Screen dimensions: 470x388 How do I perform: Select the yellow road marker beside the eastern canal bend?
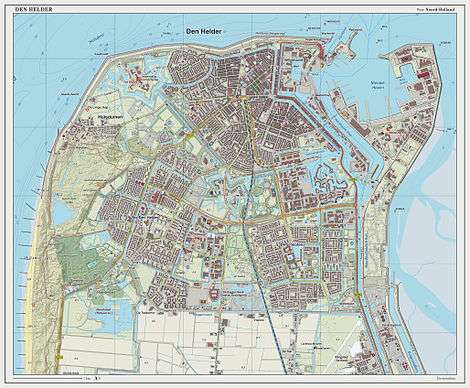(353, 180)
